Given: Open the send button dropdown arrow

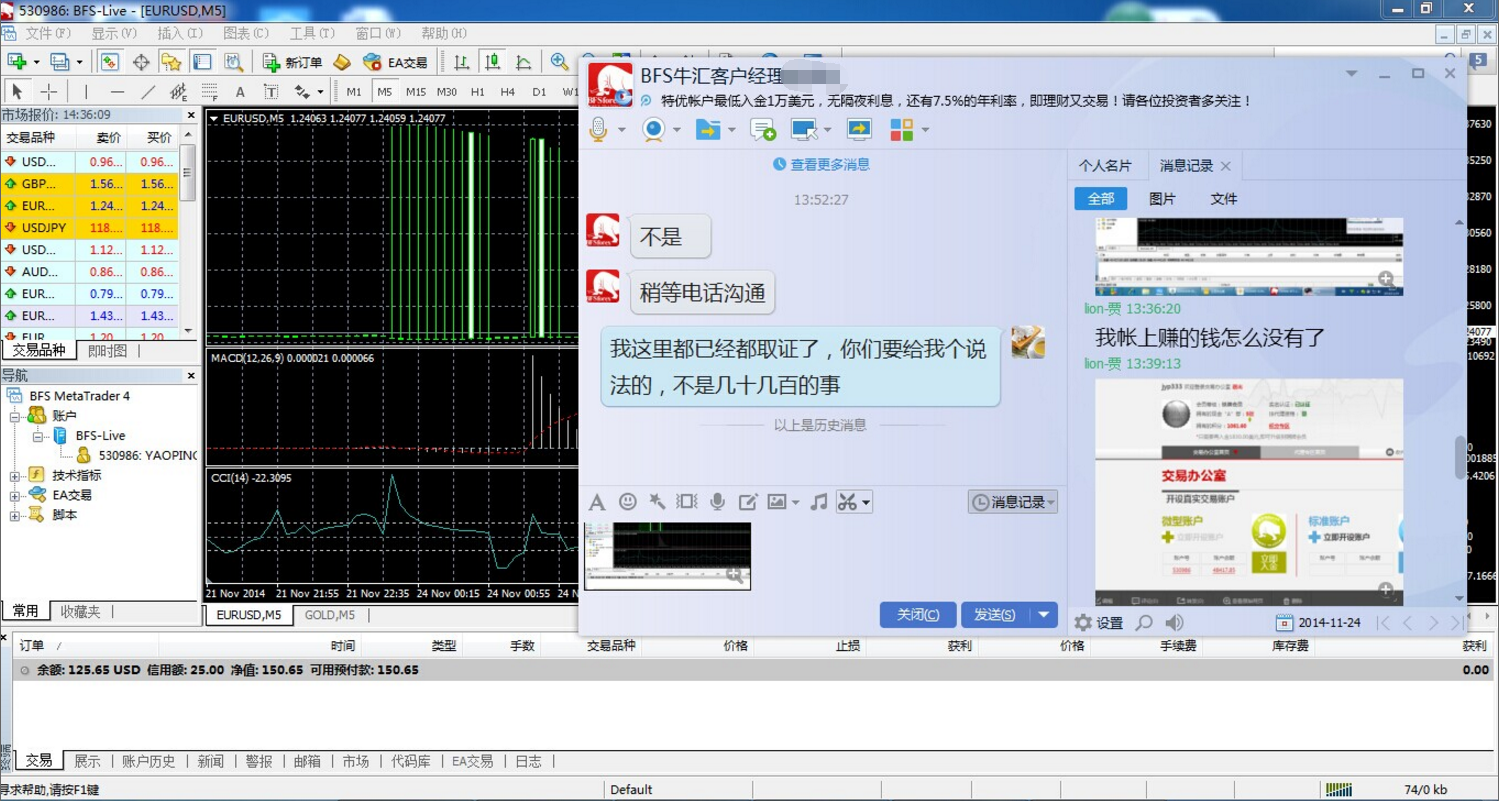Looking at the screenshot, I should coord(1043,614).
